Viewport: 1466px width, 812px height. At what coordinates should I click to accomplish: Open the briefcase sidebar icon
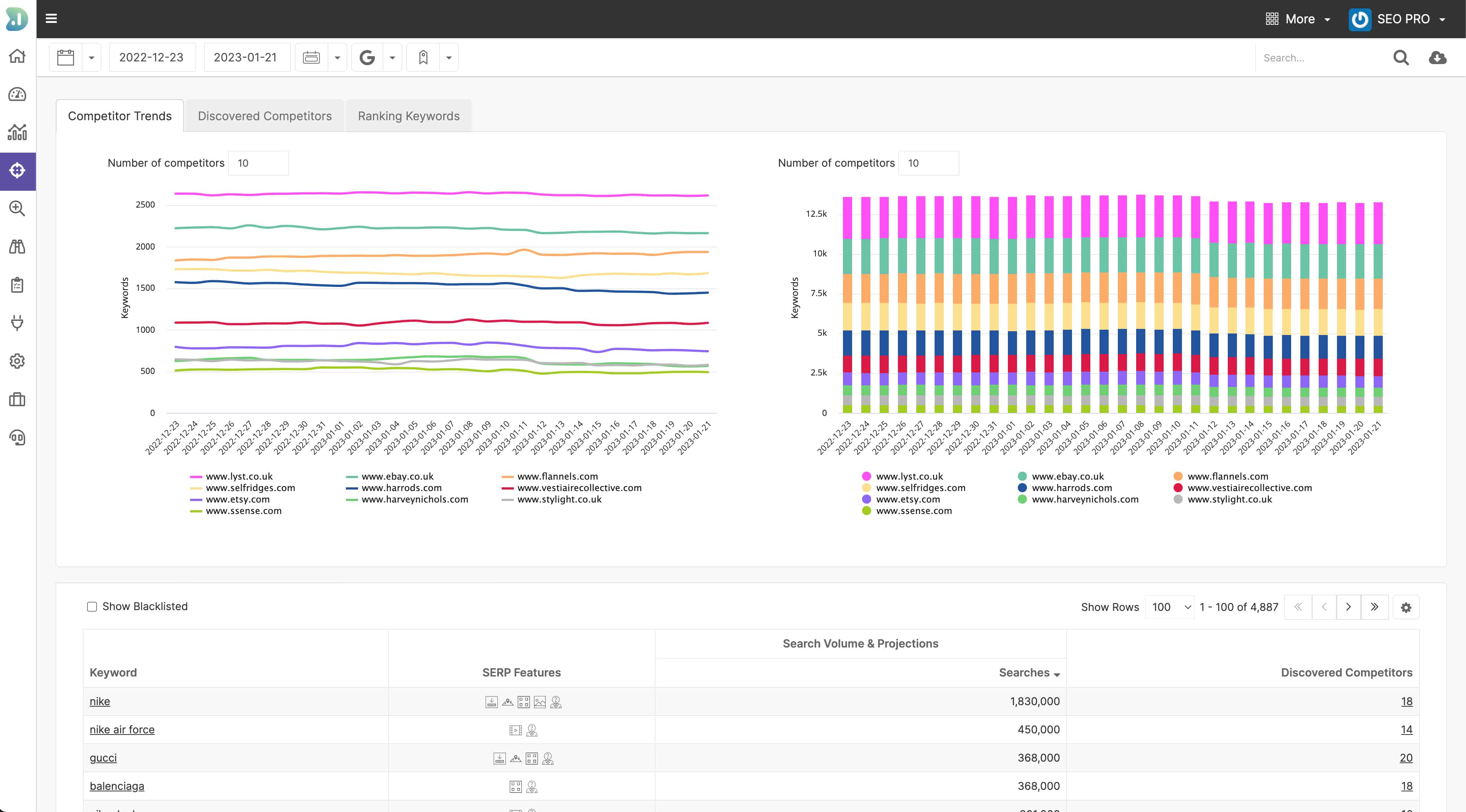click(x=17, y=399)
